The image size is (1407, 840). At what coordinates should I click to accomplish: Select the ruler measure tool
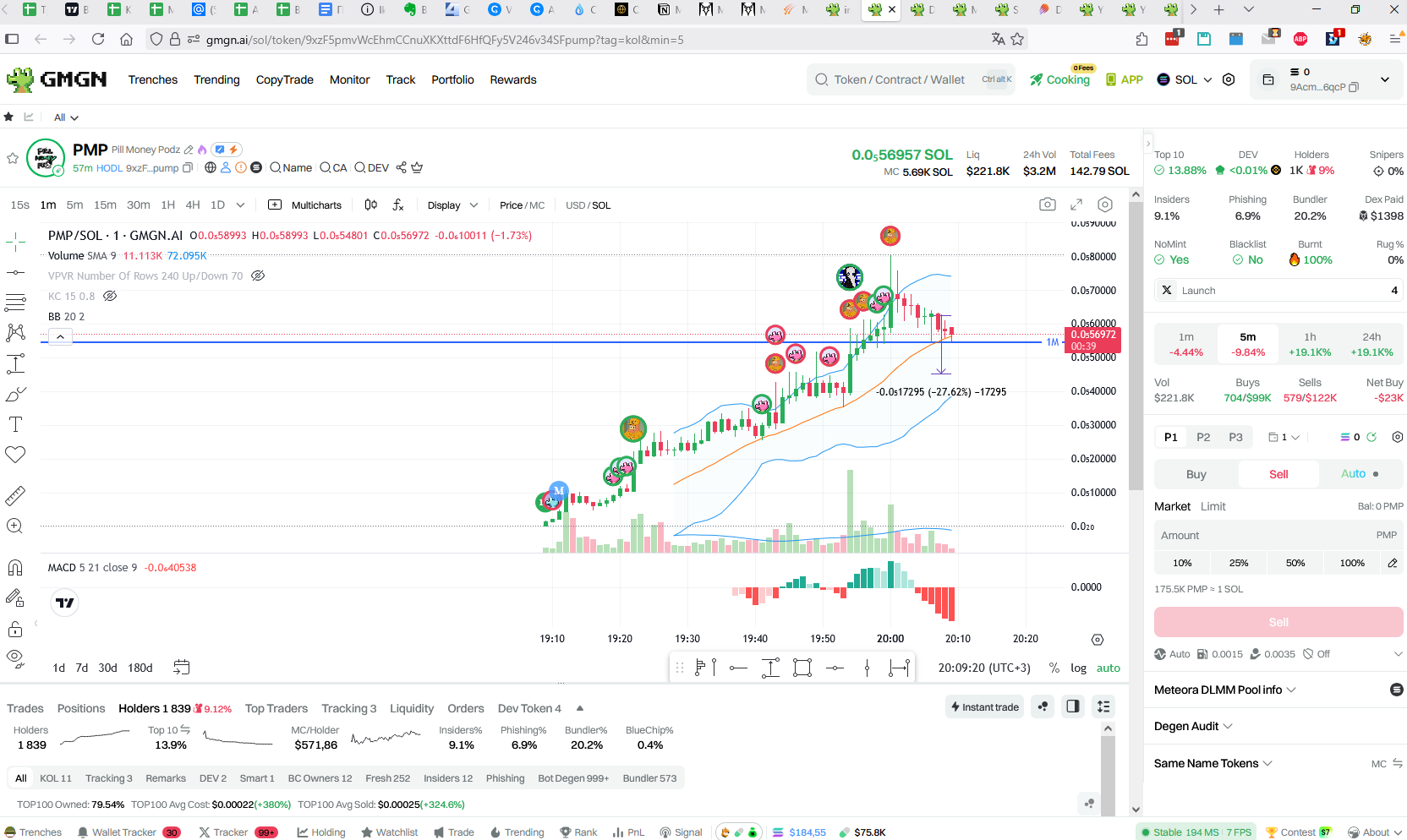tap(15, 495)
